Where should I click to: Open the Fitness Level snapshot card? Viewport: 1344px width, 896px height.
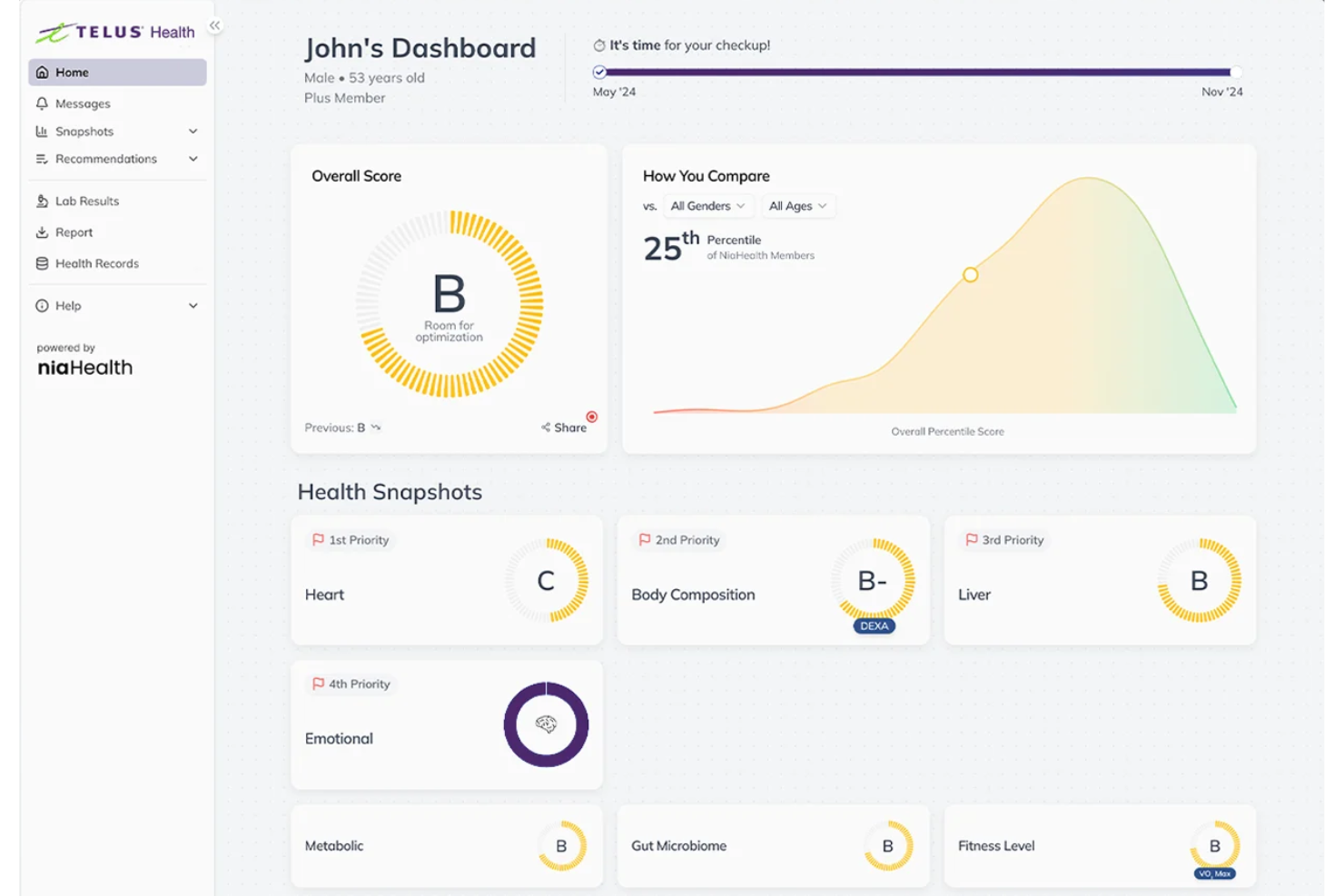(1100, 846)
